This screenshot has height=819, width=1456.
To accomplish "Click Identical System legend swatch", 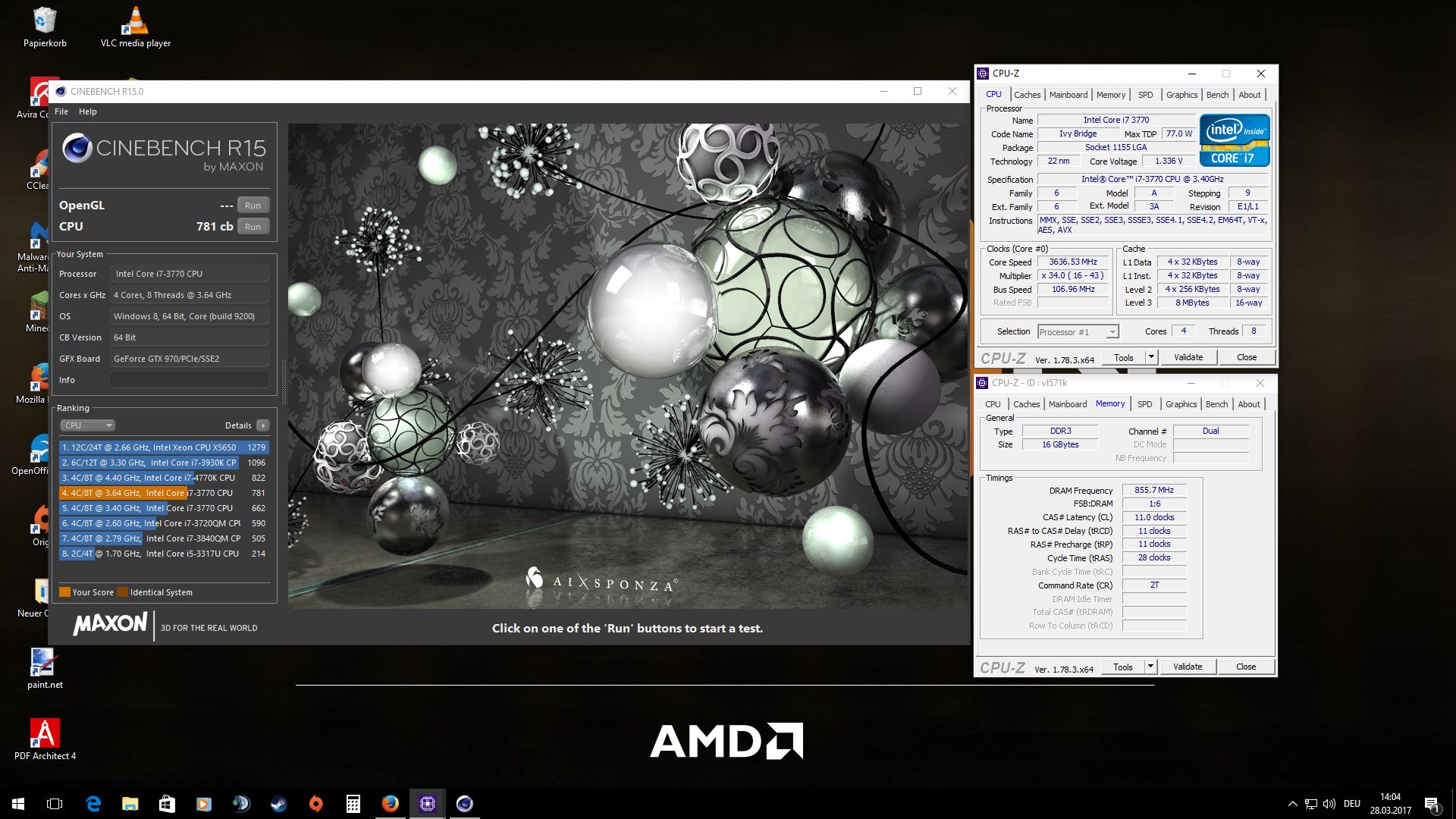I will [x=122, y=592].
